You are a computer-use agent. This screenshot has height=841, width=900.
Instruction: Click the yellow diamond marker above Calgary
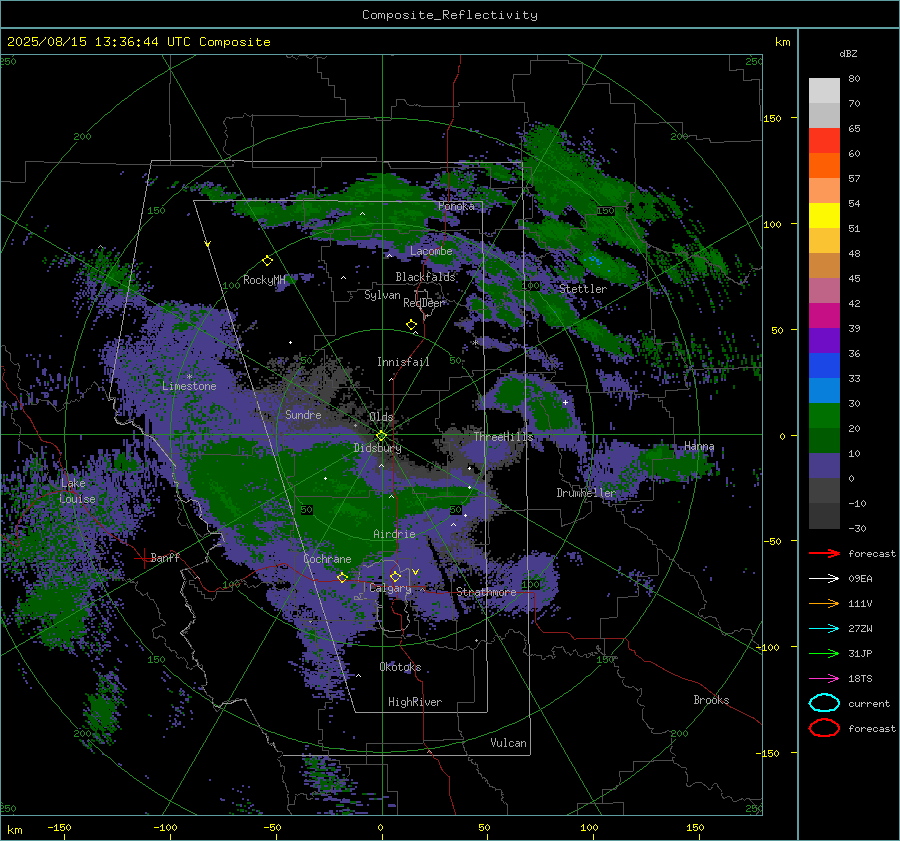click(x=395, y=576)
